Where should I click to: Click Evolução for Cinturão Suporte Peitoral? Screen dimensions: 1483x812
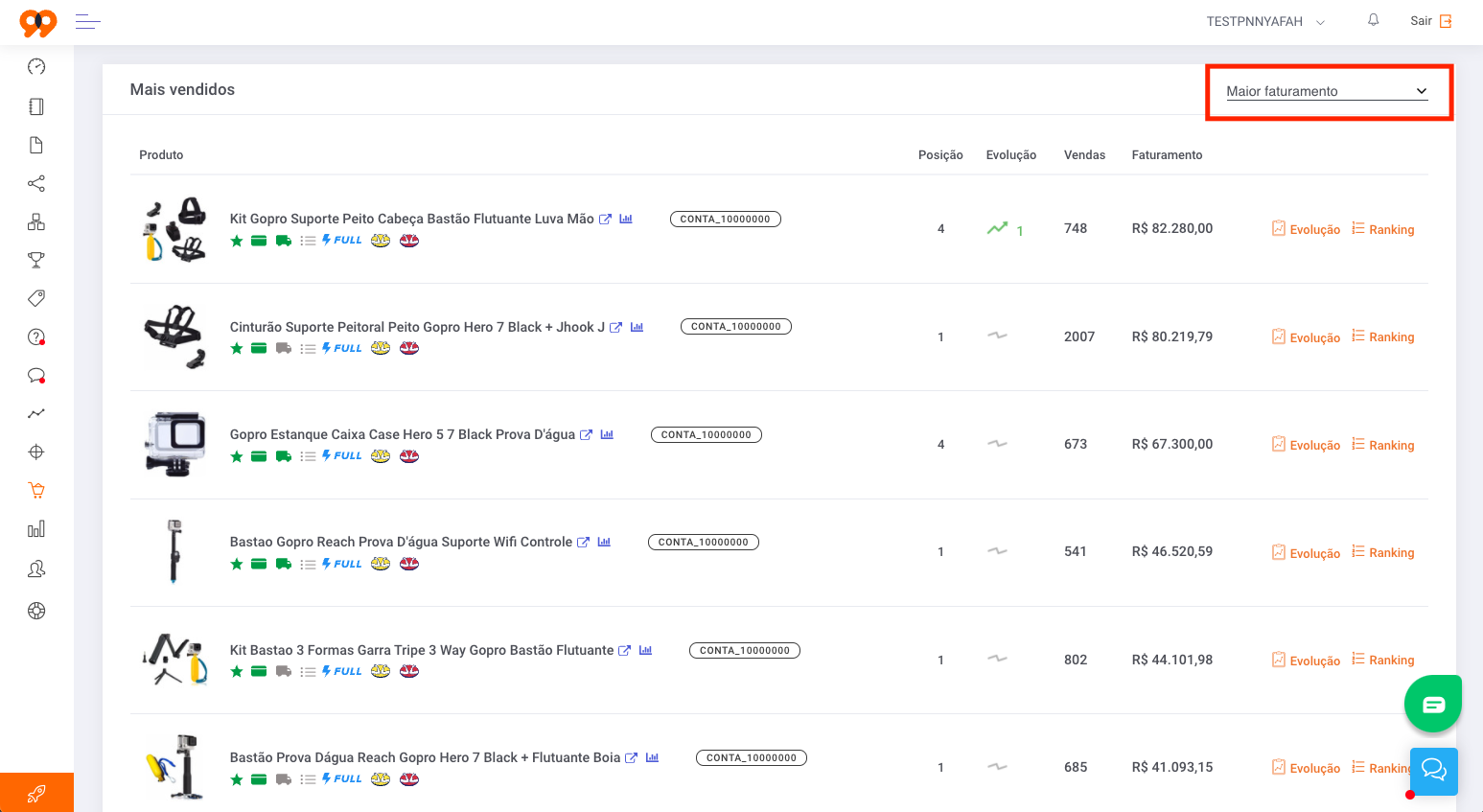point(1306,336)
